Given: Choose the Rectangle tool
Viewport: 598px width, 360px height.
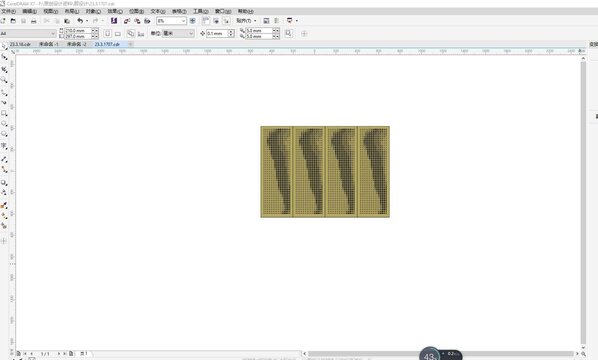Looking at the screenshot, I should [4, 114].
